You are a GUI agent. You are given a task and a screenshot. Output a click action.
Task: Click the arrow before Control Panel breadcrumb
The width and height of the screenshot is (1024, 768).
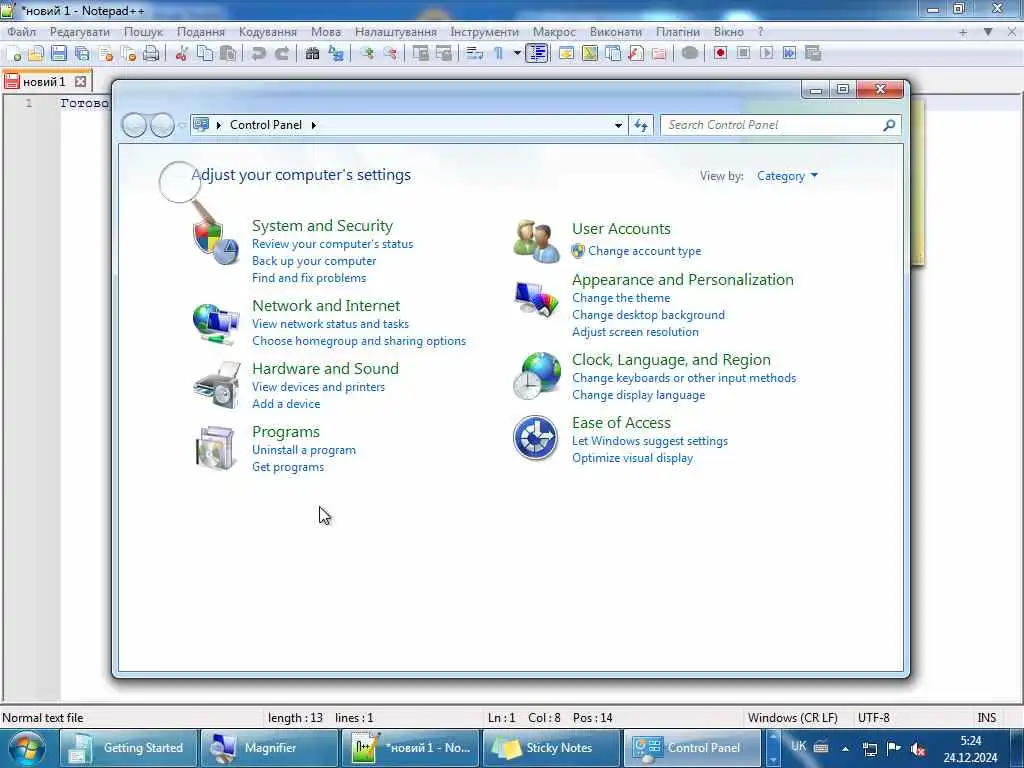219,125
